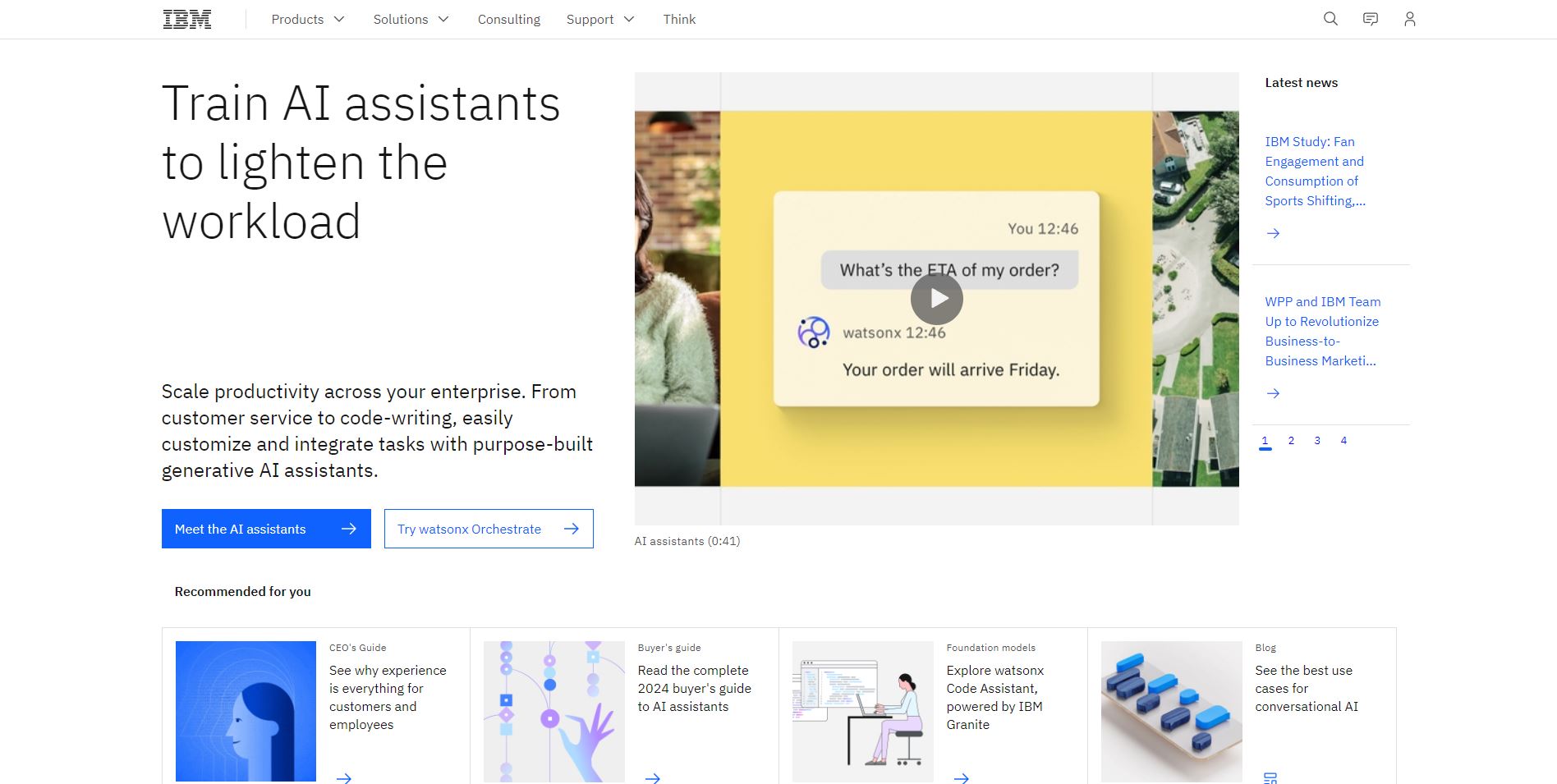Expand the Products dropdown menu
Viewport: 1557px width, 784px height.
point(308,20)
